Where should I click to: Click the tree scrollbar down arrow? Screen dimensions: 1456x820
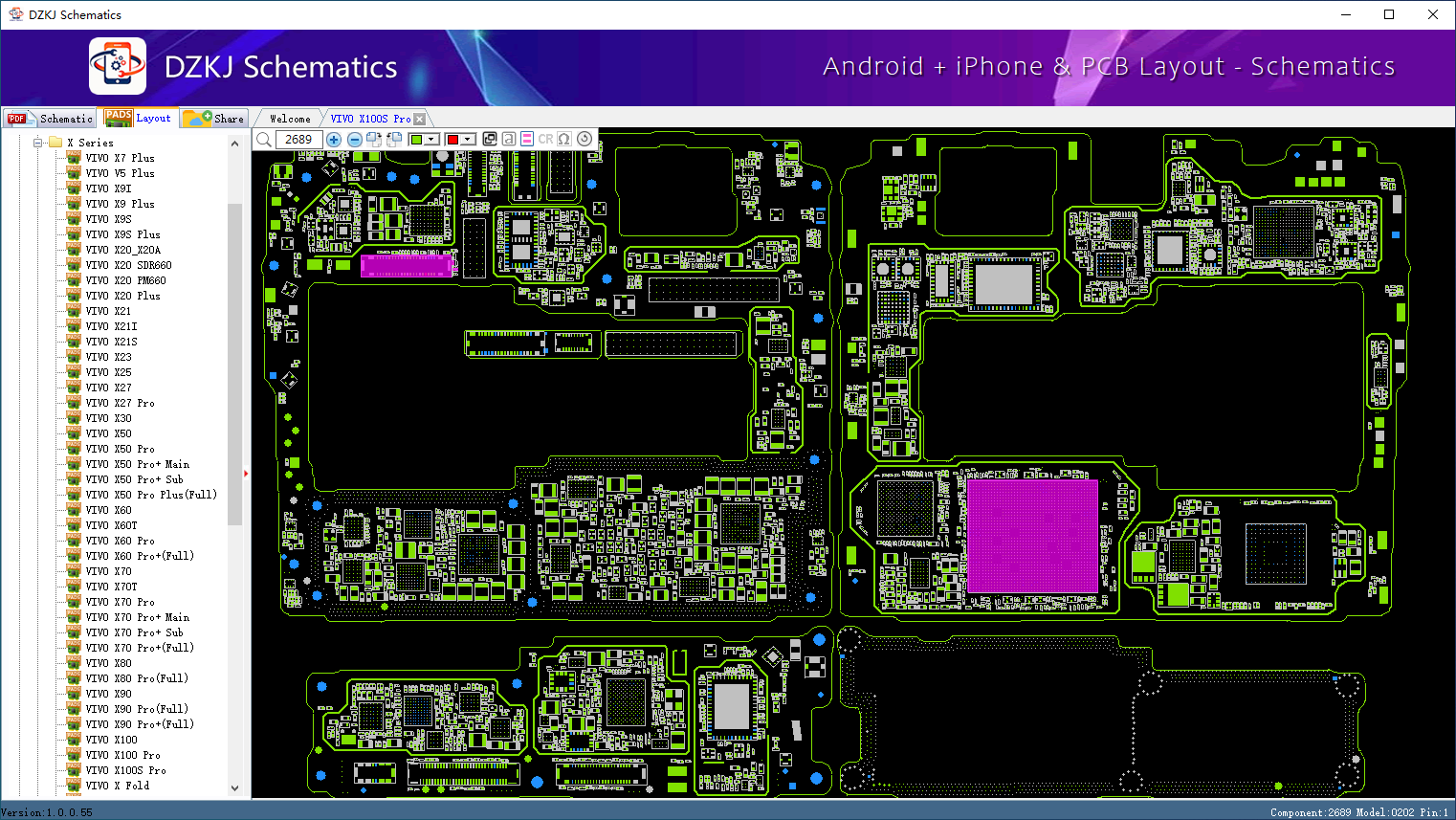click(x=235, y=788)
